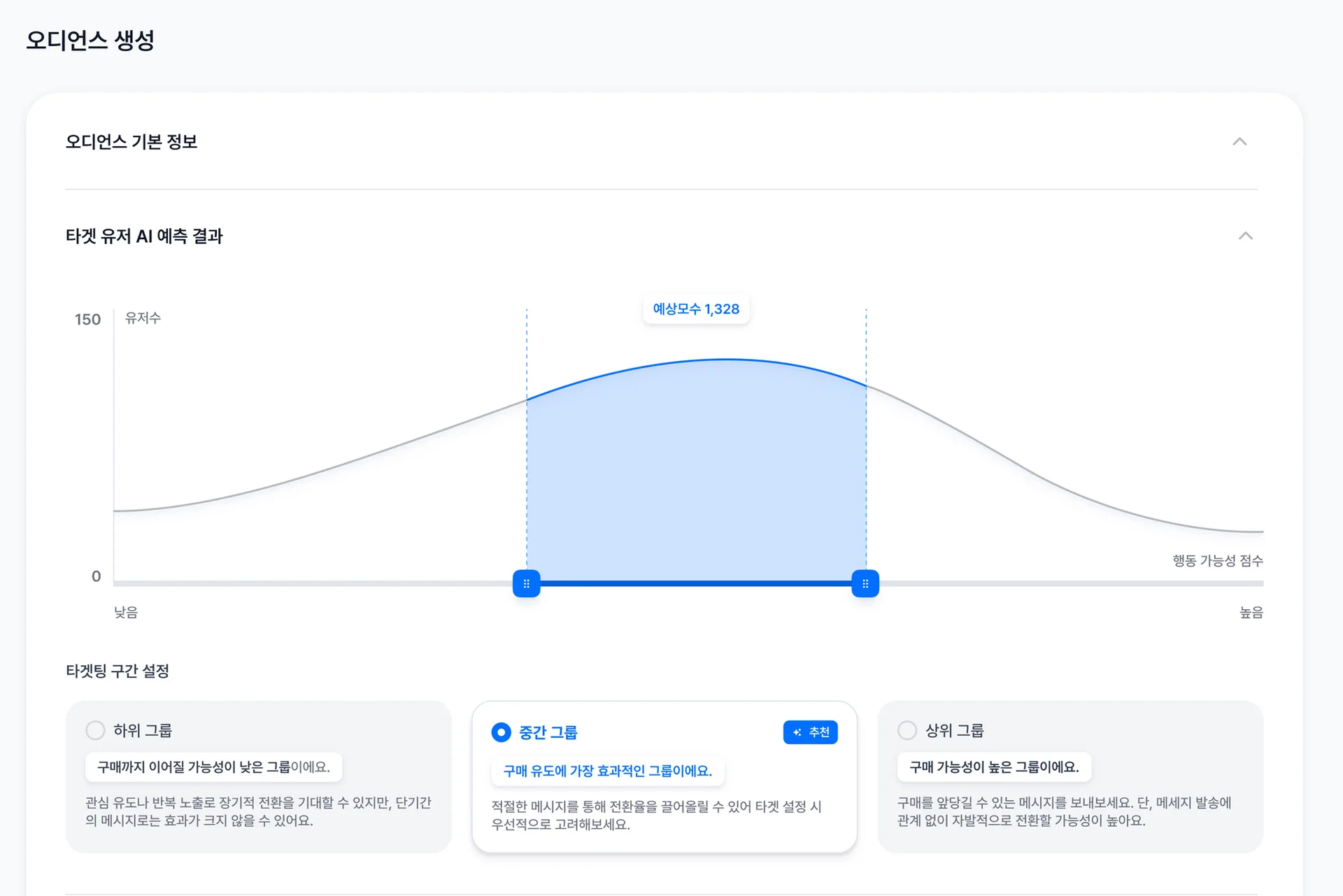The height and width of the screenshot is (896, 1343).
Task: Select the 중간 그룹 radio button
Action: tap(501, 732)
